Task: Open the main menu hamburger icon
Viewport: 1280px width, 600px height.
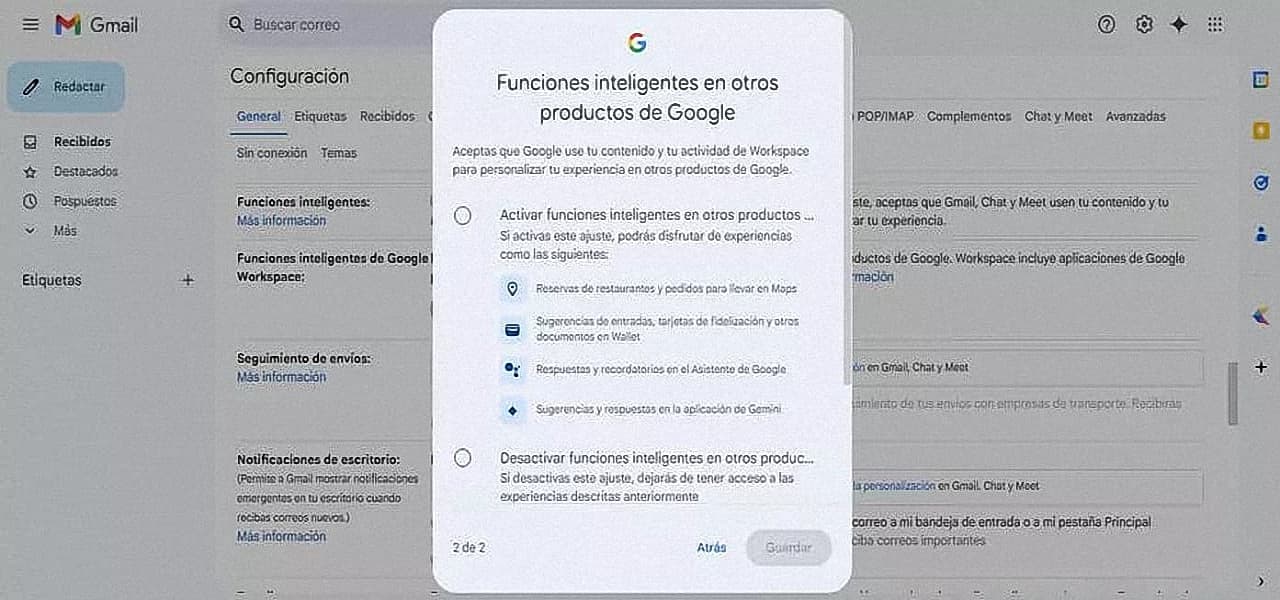Action: coord(31,25)
